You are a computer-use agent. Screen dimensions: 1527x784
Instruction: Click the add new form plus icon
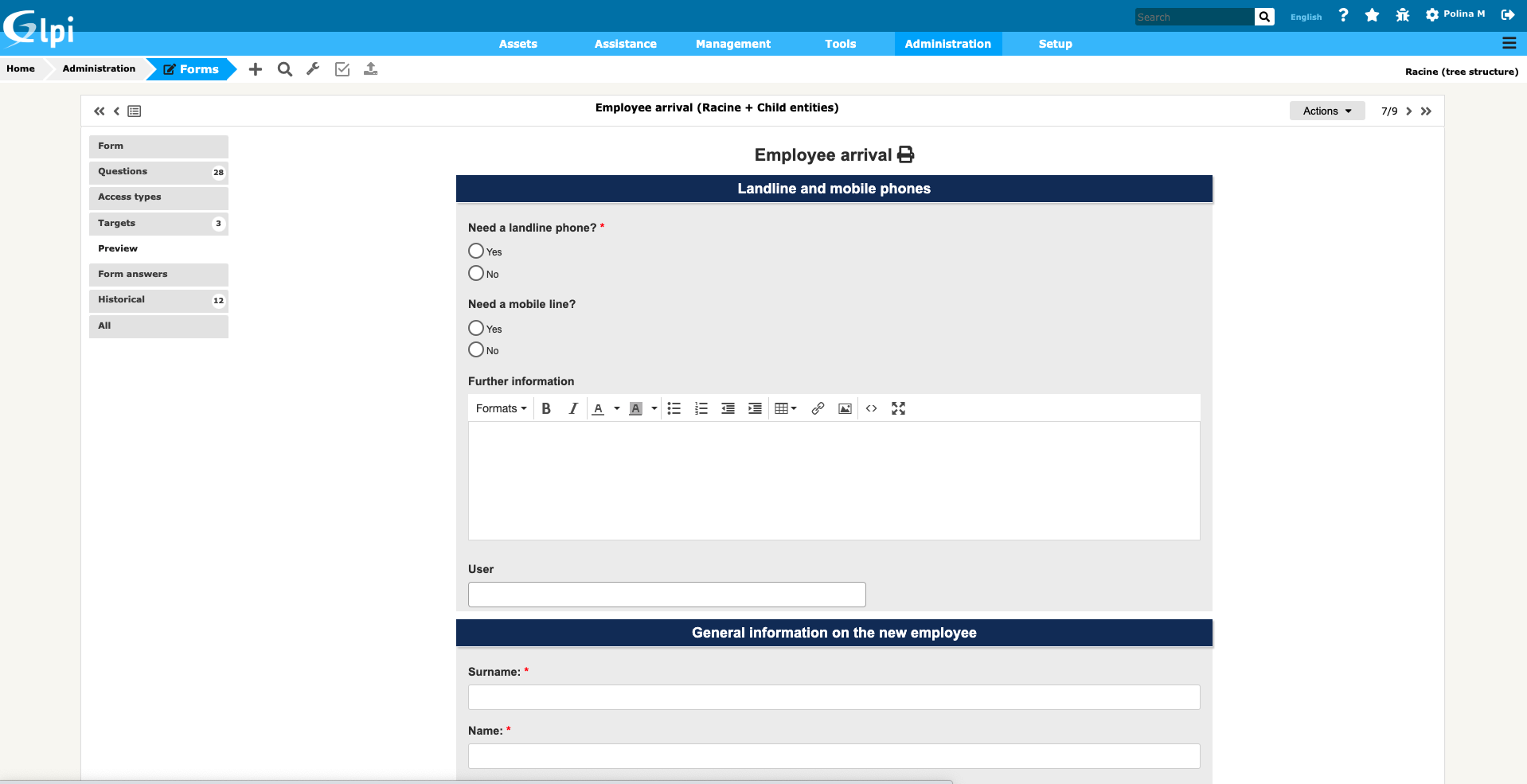point(255,69)
